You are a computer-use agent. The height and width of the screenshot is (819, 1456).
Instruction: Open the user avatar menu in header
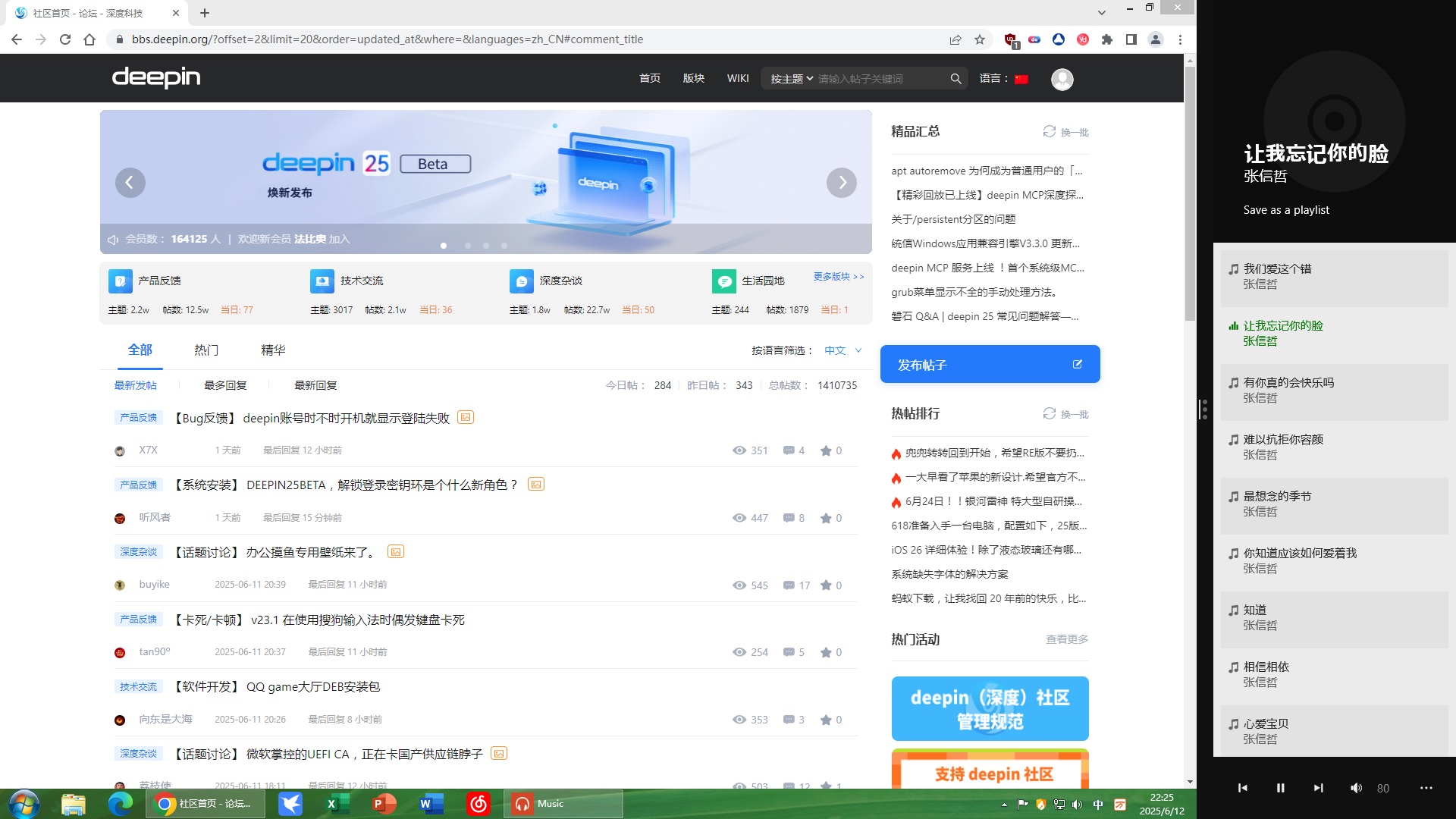click(1062, 79)
